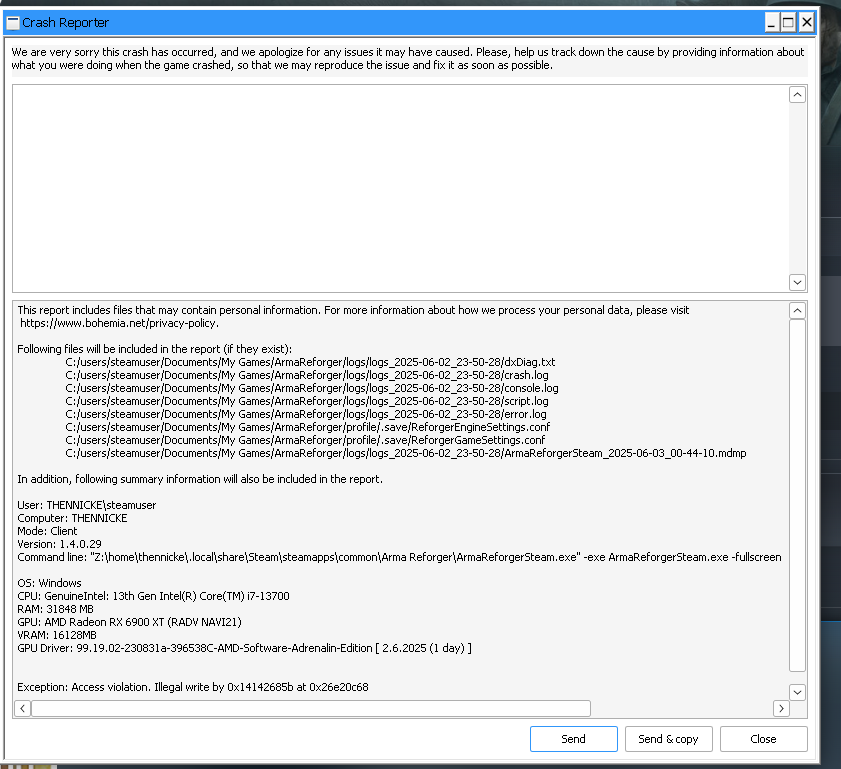Click the down arrow of report details scrollbar

pos(798,692)
